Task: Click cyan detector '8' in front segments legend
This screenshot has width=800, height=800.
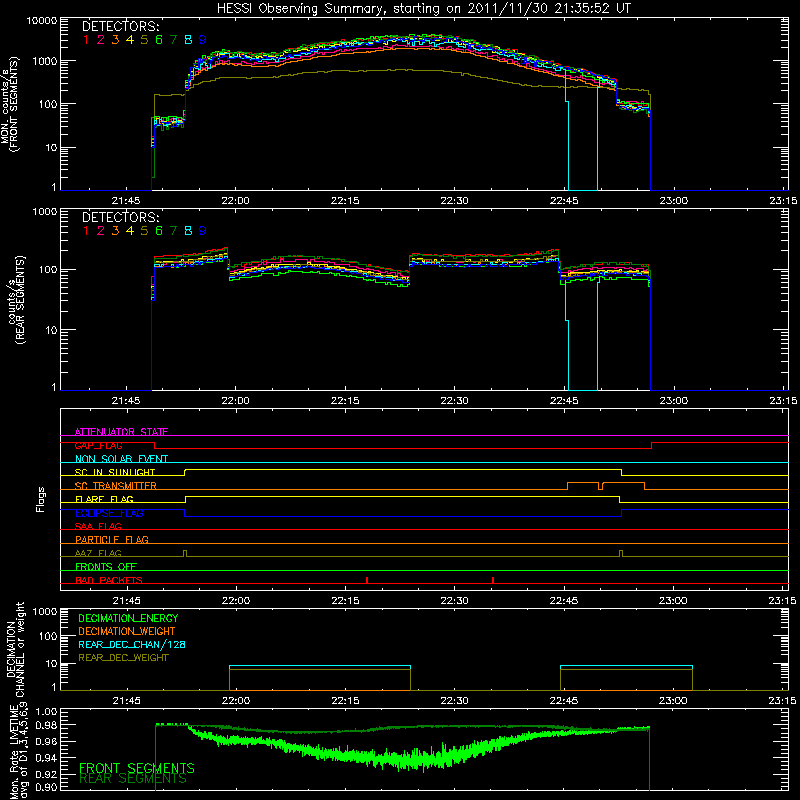Action: (x=188, y=40)
